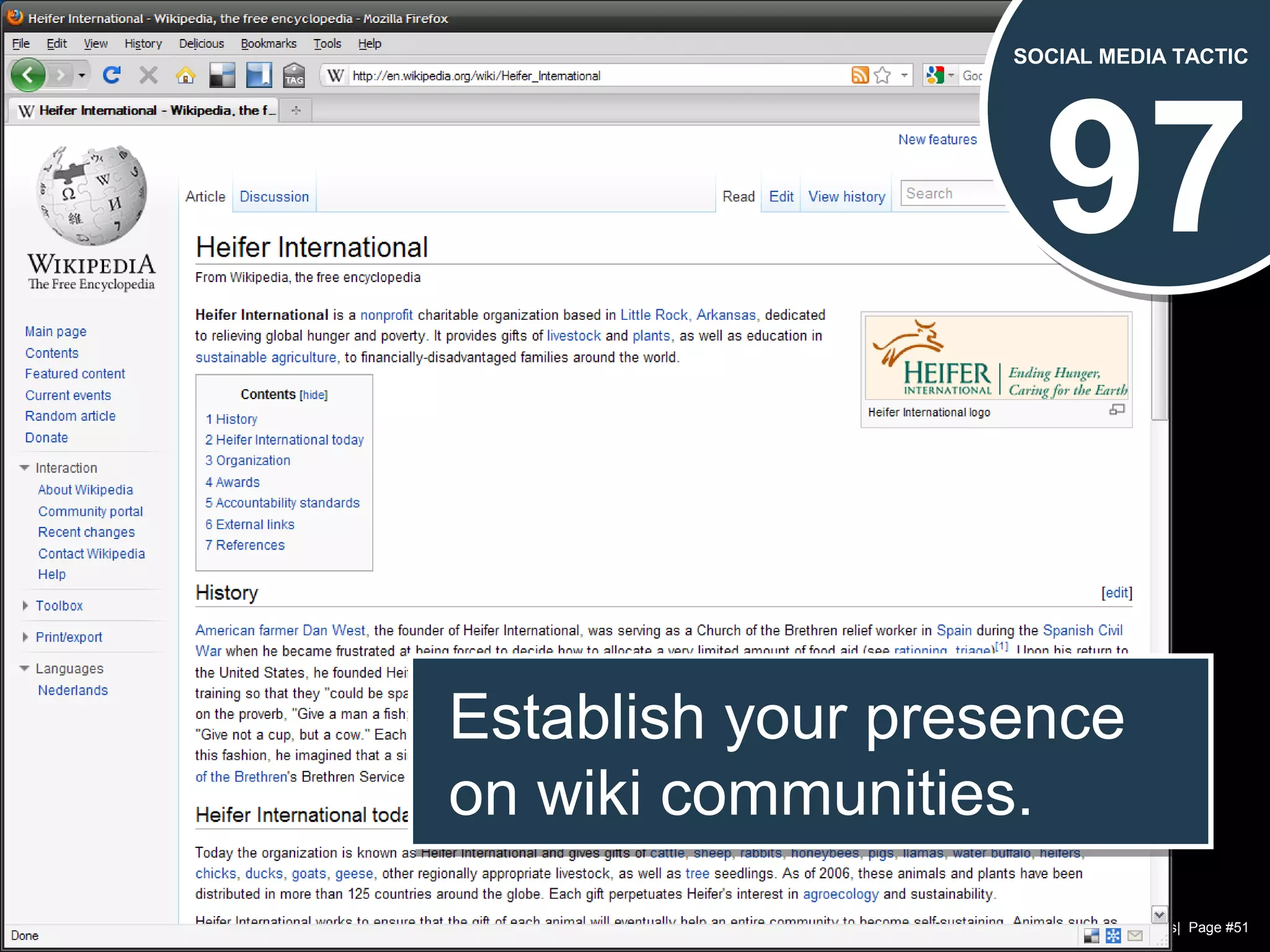Click the Delicious bookmarks checkered icon

(x=222, y=76)
